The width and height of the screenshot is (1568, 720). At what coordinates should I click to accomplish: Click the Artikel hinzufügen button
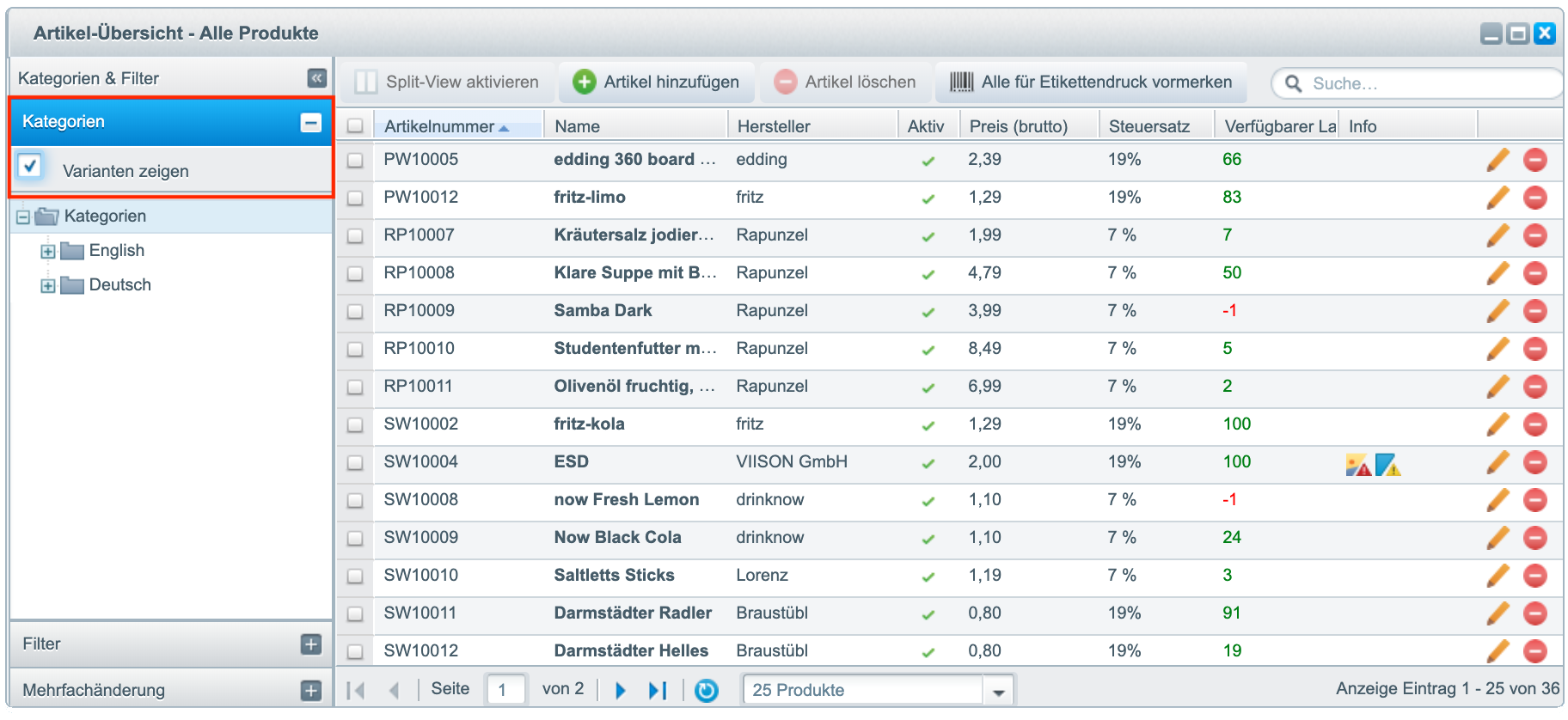click(x=657, y=82)
